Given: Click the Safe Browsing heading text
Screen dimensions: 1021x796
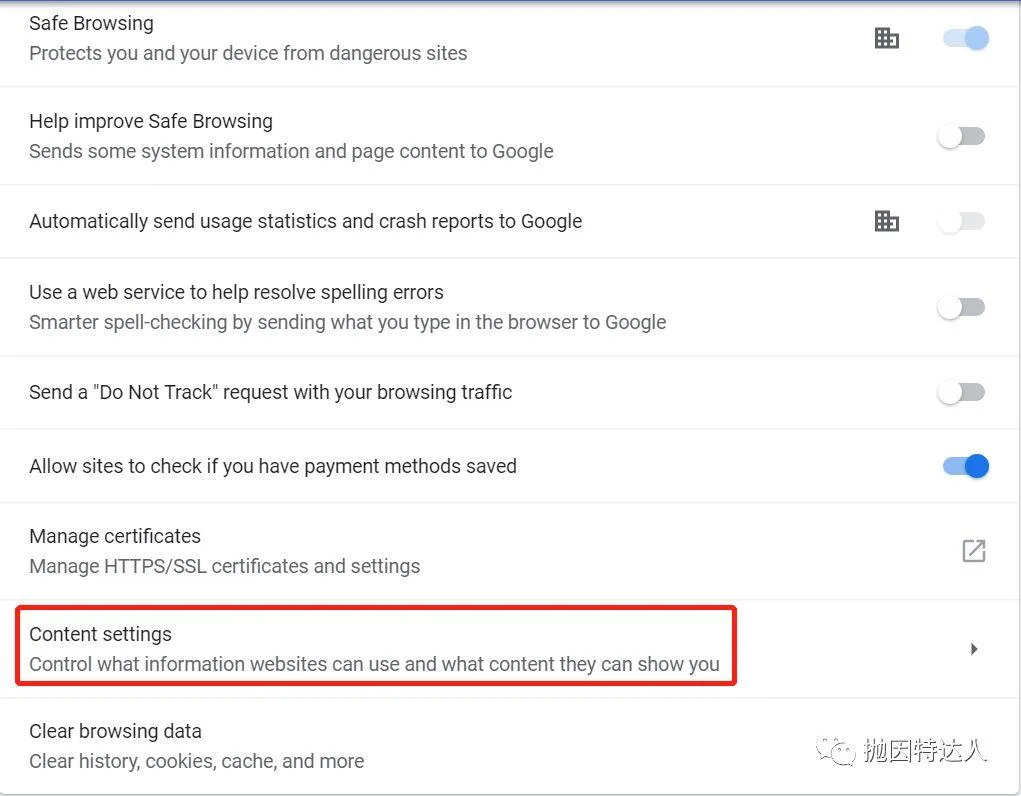Looking at the screenshot, I should click(x=92, y=23).
